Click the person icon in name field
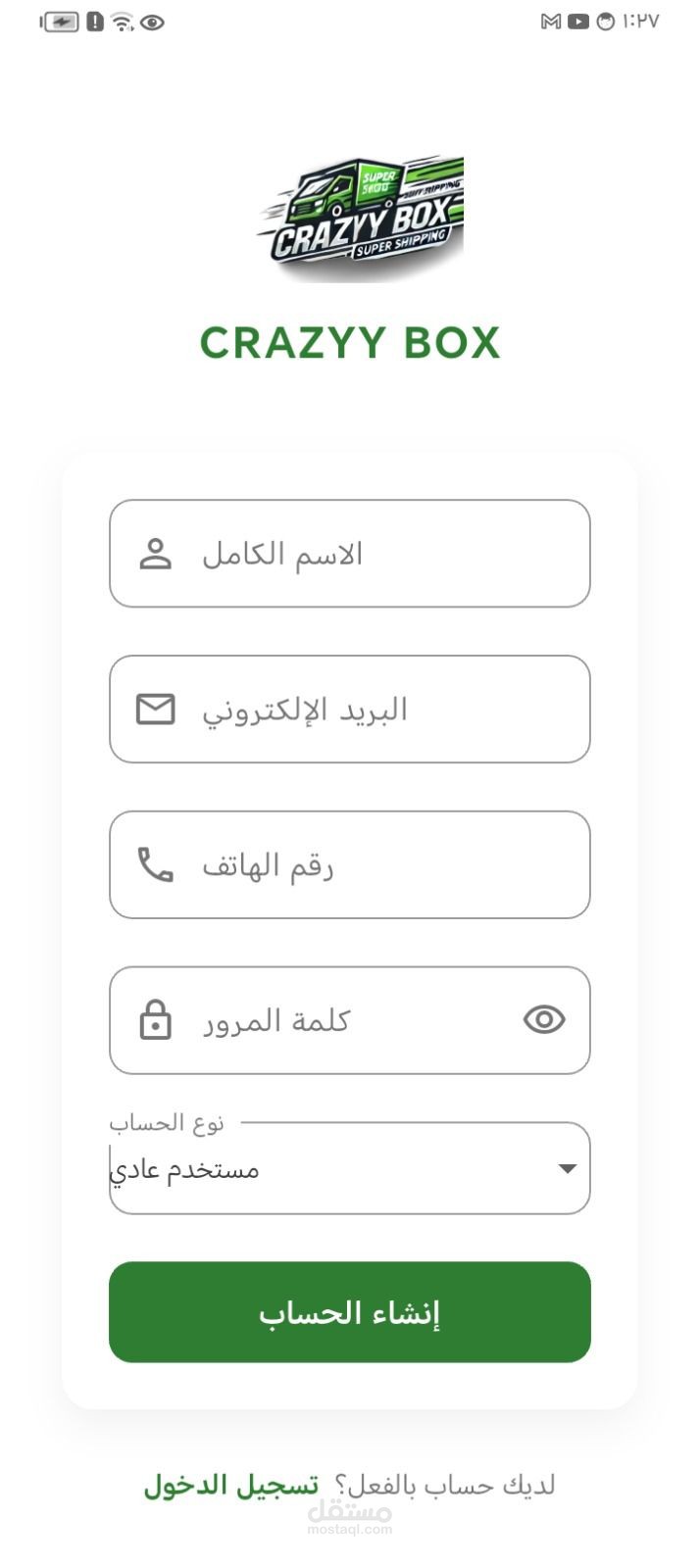This screenshot has height=1568, width=700. 155,554
